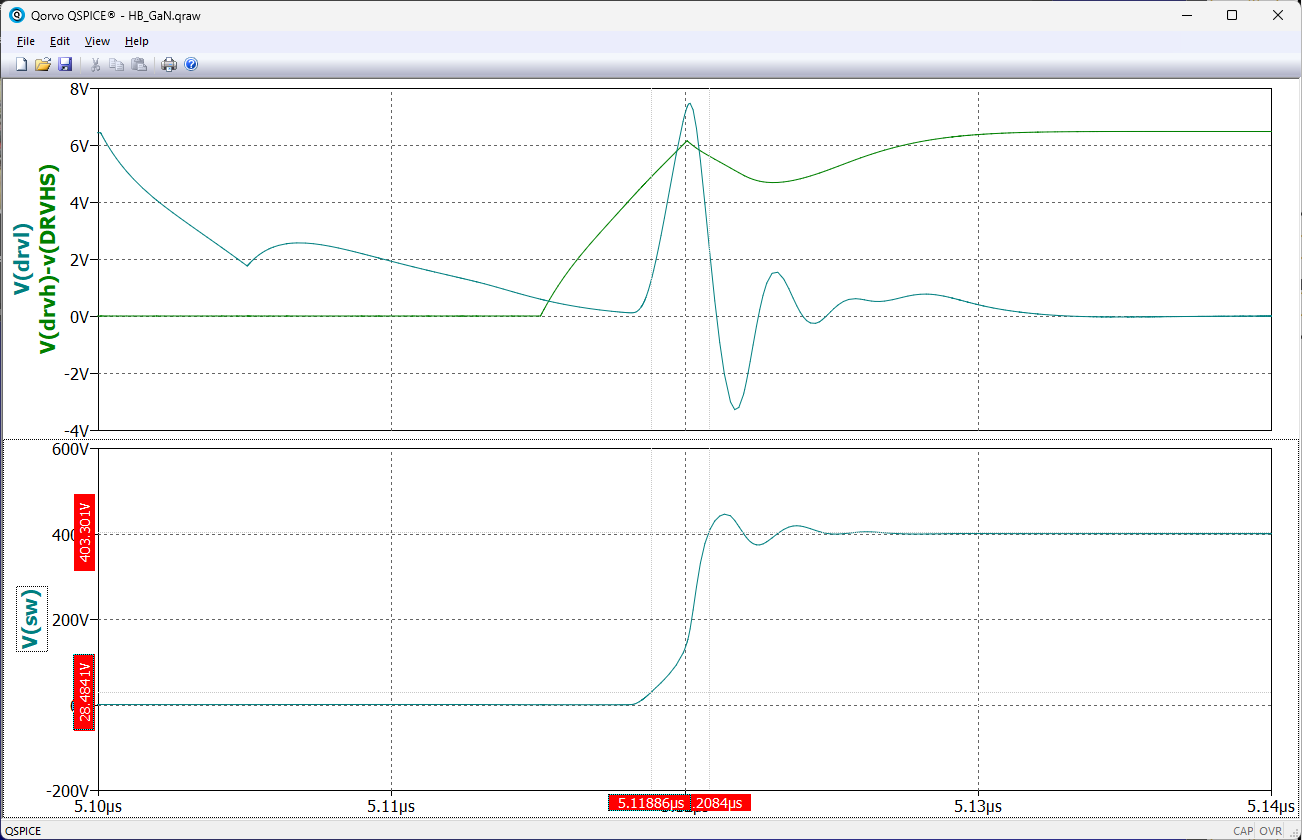1302x840 pixels.
Task: Open the Edit menu
Action: tap(60, 41)
